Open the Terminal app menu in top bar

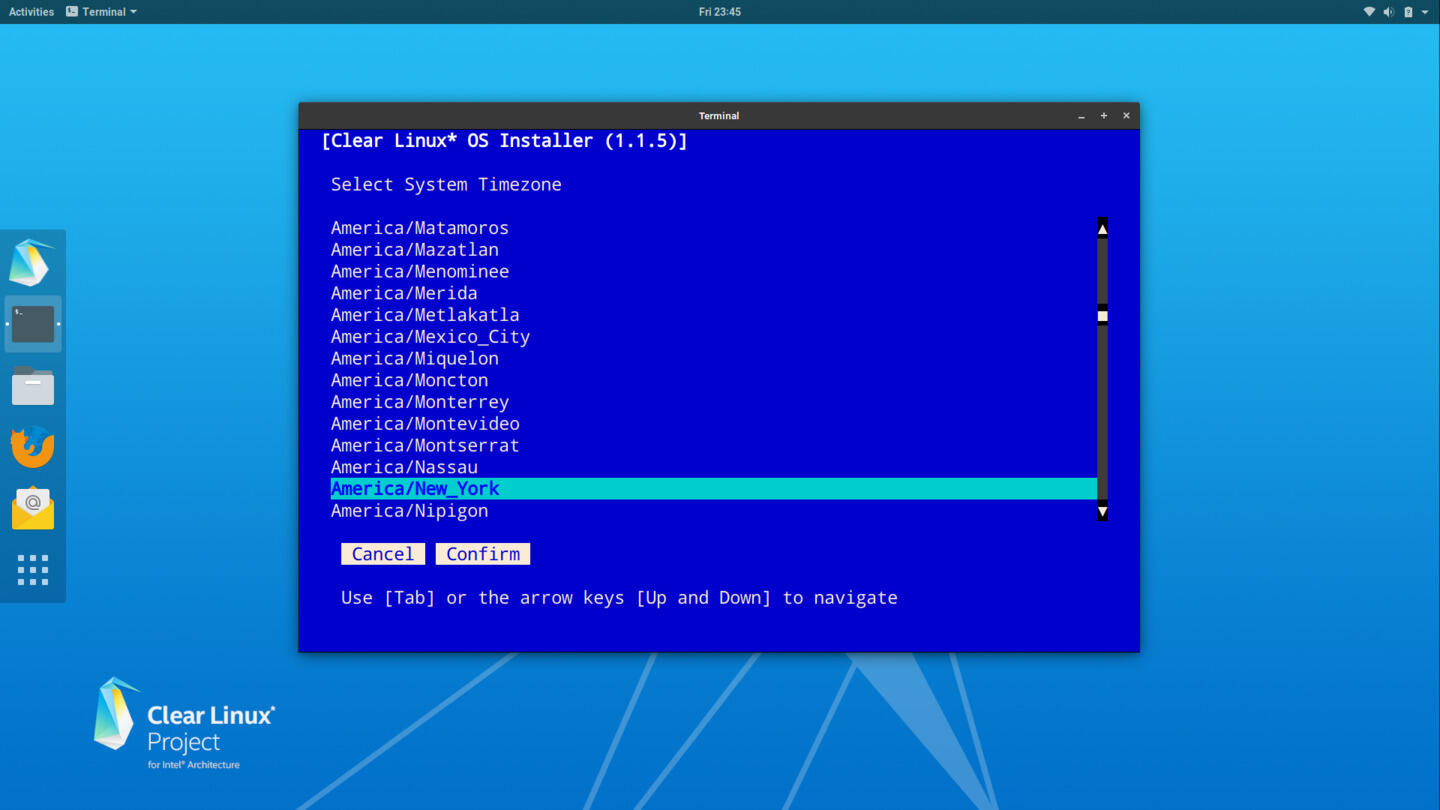pos(101,12)
